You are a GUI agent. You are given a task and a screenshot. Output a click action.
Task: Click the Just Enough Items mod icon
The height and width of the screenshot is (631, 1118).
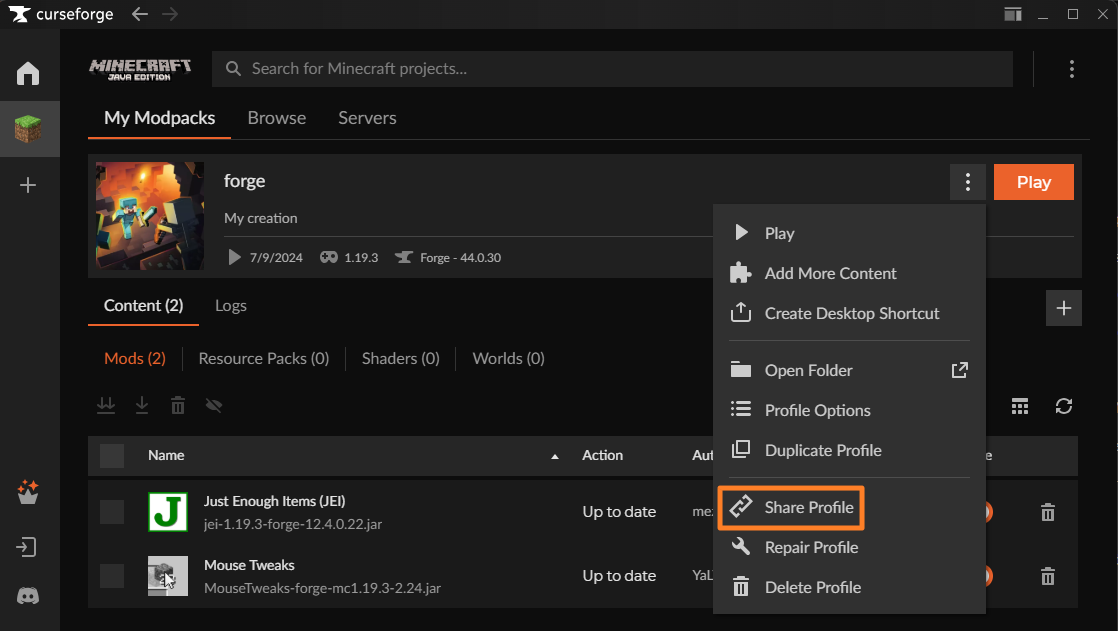[x=168, y=512]
